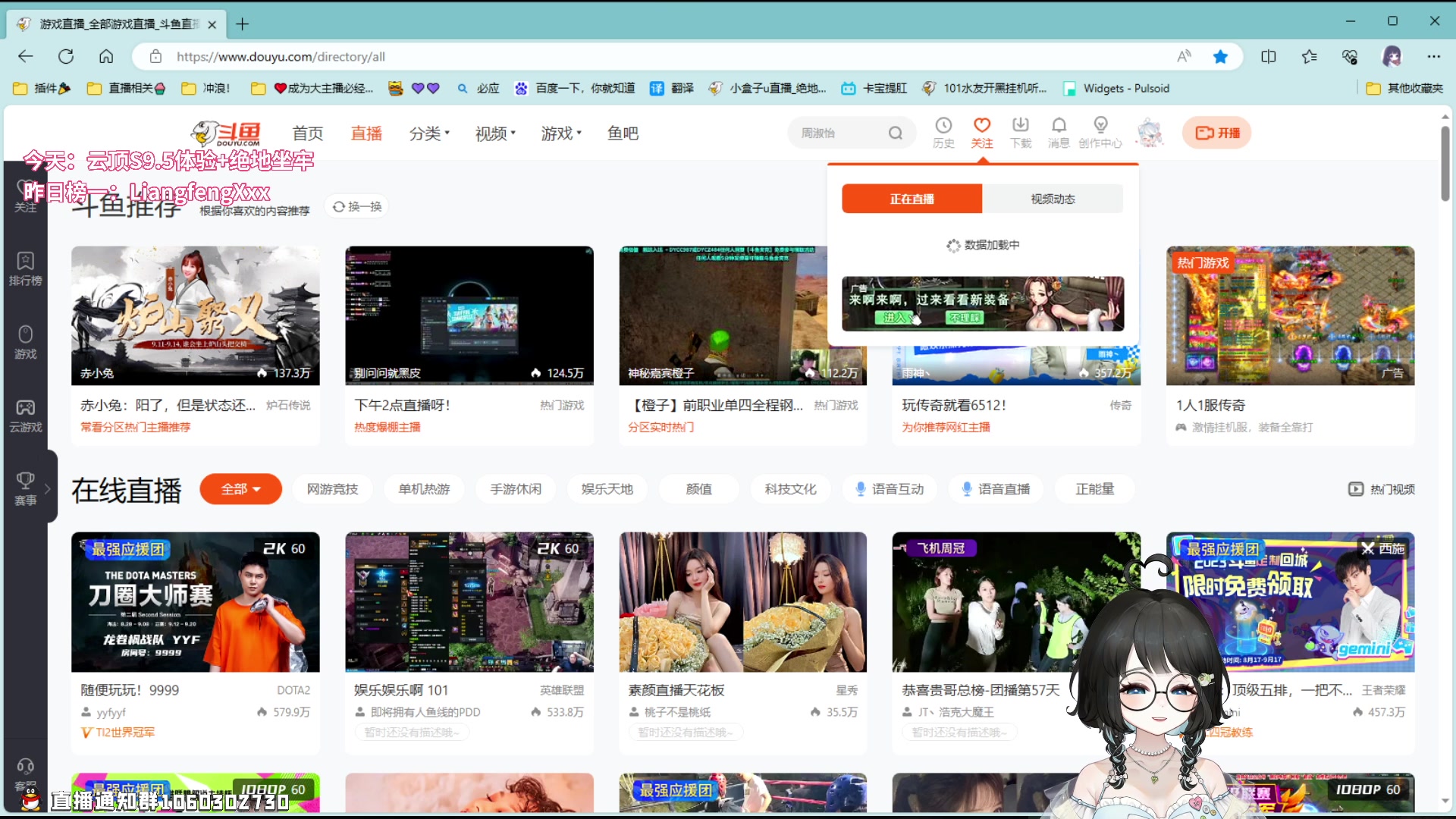Open the 消息 messages icon
The height and width of the screenshot is (819, 1456).
click(1058, 131)
